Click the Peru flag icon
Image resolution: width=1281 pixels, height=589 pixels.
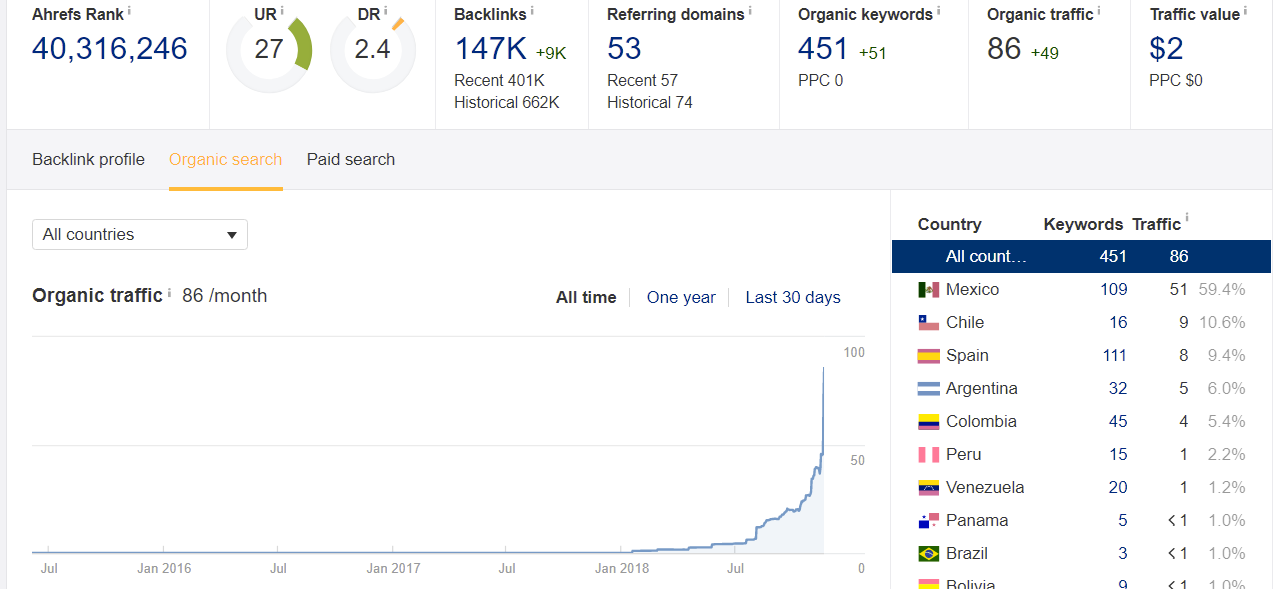929,454
